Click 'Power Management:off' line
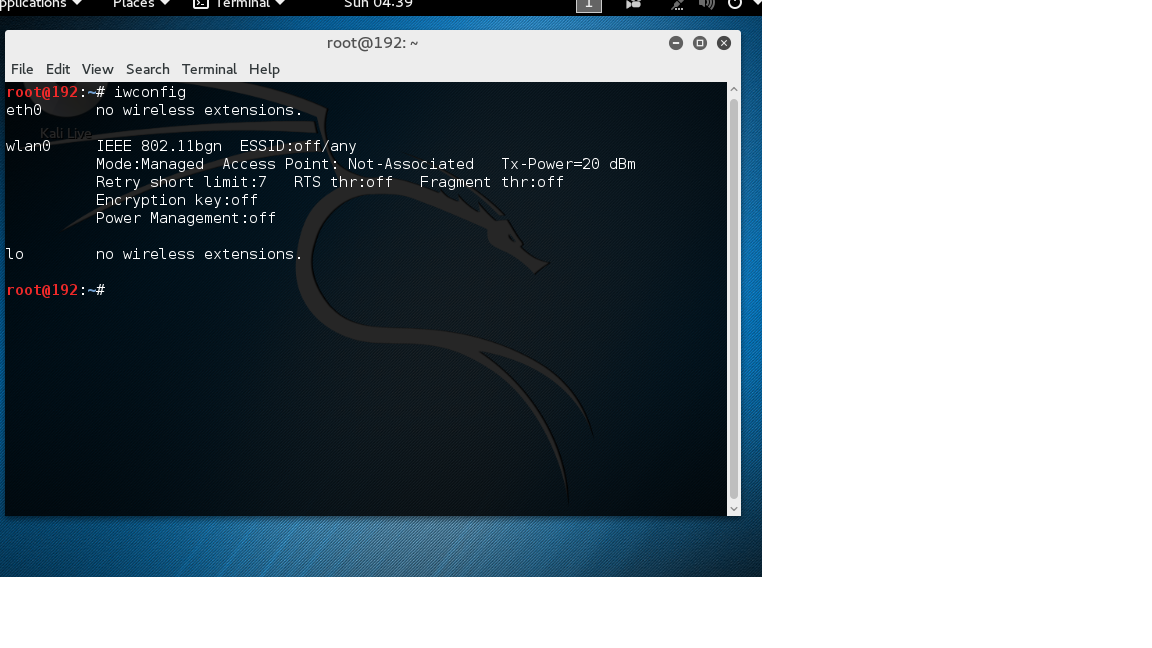 pyautogui.click(x=186, y=218)
